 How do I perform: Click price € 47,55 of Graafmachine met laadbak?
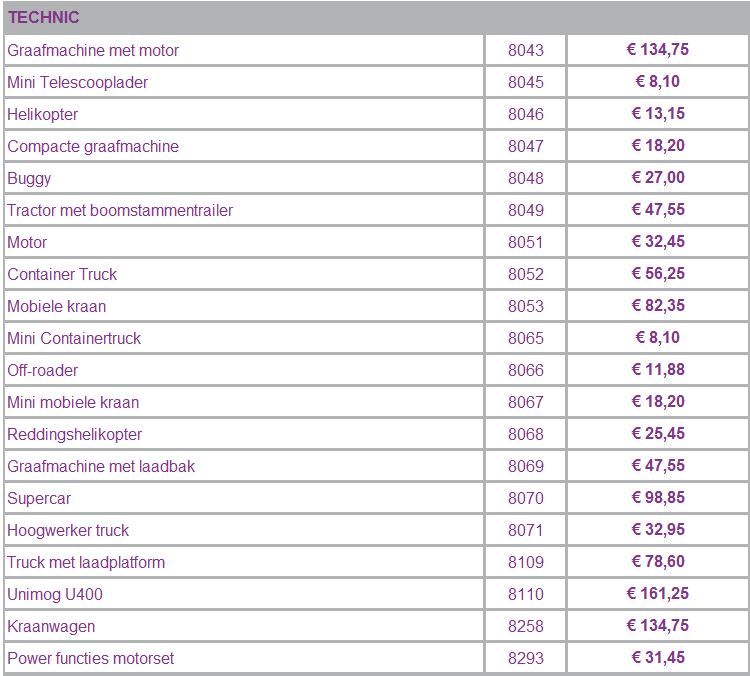[658, 466]
